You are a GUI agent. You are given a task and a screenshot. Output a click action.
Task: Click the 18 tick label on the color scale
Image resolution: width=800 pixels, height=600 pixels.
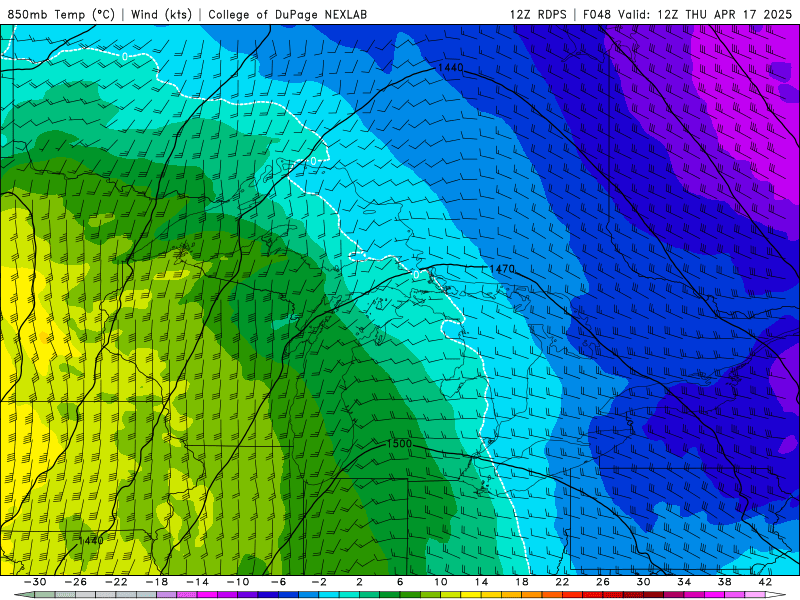coord(521,582)
